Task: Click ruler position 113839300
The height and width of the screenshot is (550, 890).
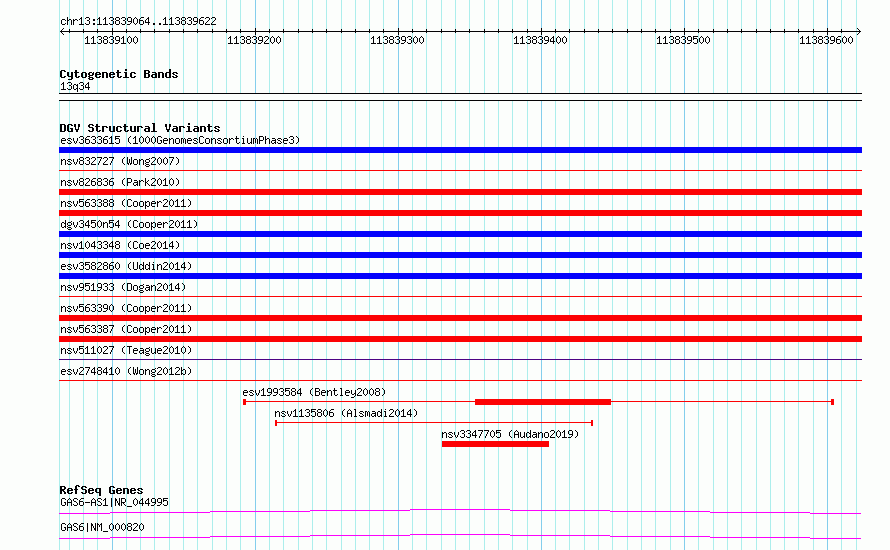Action: [x=397, y=40]
